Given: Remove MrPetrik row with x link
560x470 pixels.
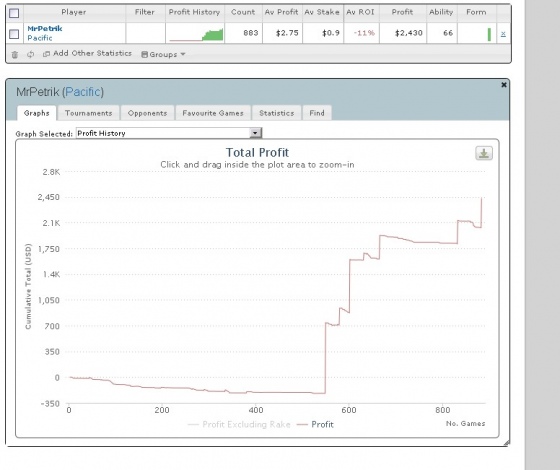Looking at the screenshot, I should click(x=503, y=34).
